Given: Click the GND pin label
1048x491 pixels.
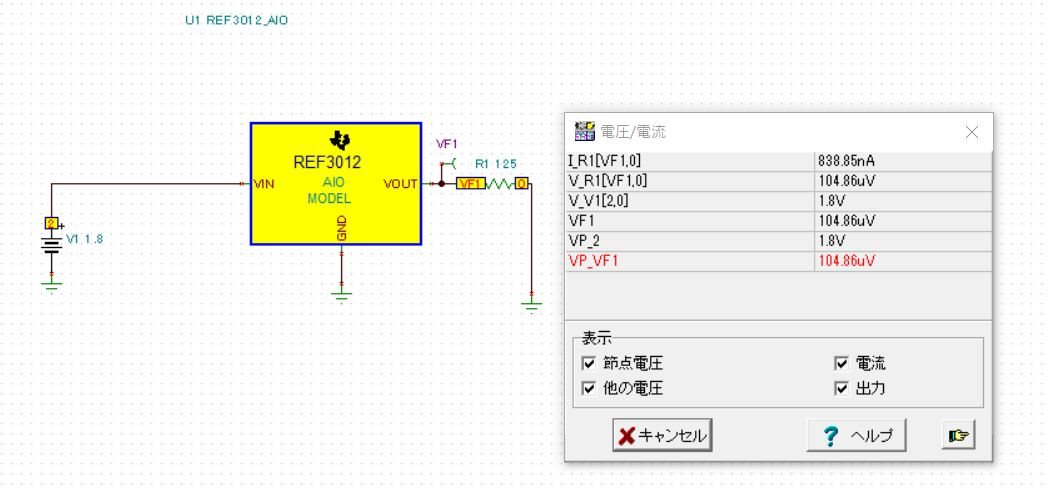Looking at the screenshot, I should [342, 228].
